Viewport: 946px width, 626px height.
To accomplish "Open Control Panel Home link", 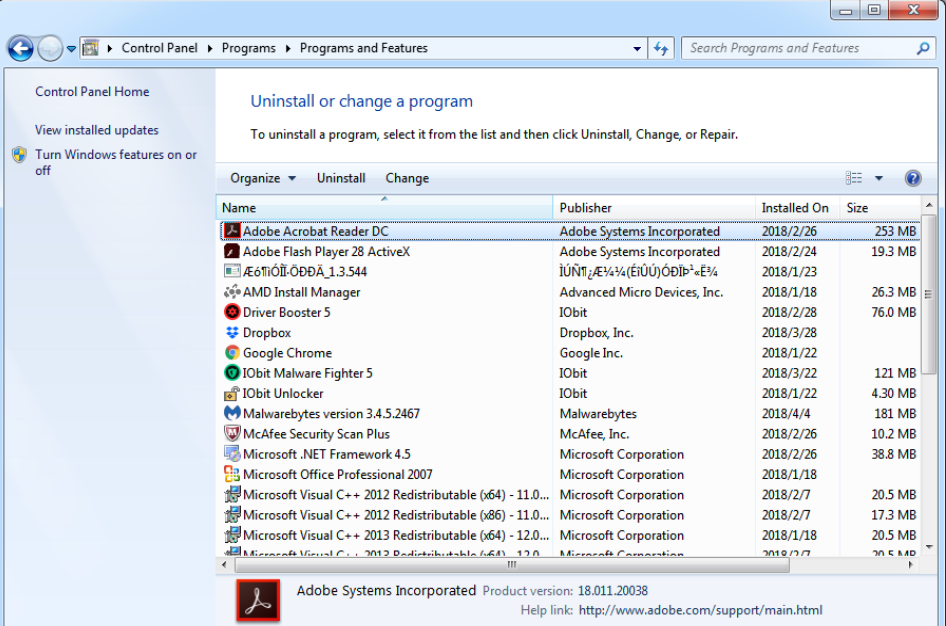I will [x=92, y=92].
